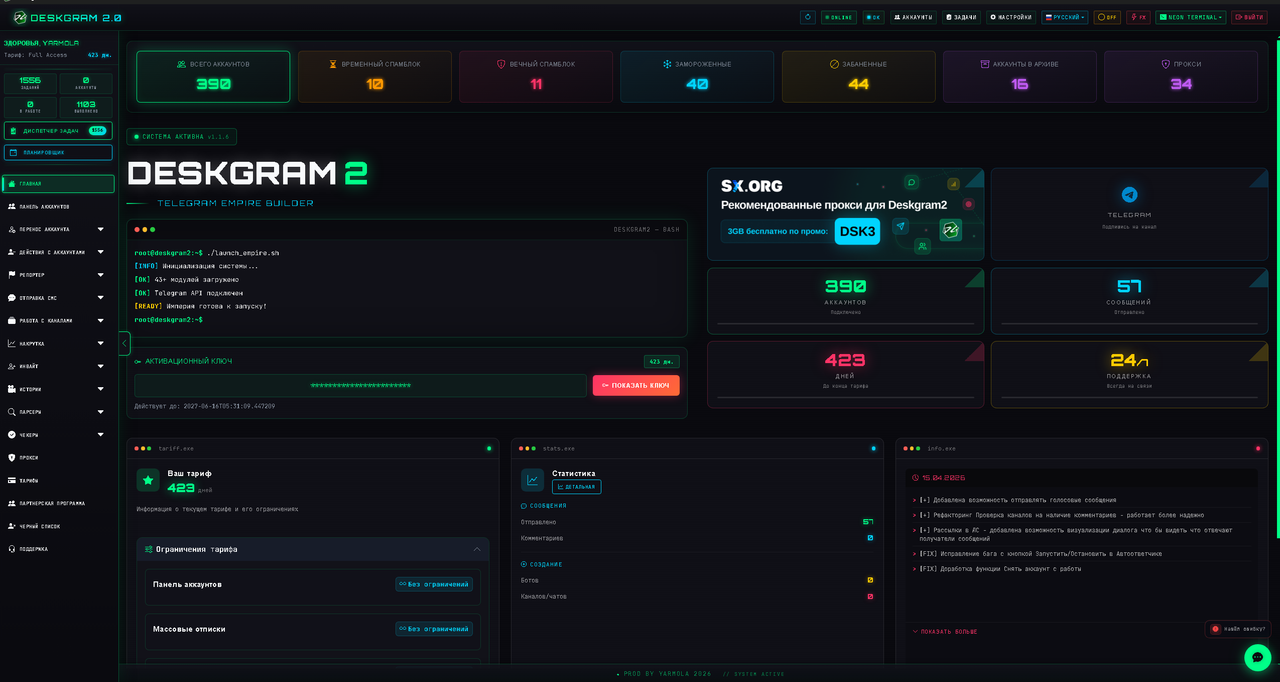Click the calendar icon next to date 15.04.2026
Screen dimensions: 1280x682
916,478
